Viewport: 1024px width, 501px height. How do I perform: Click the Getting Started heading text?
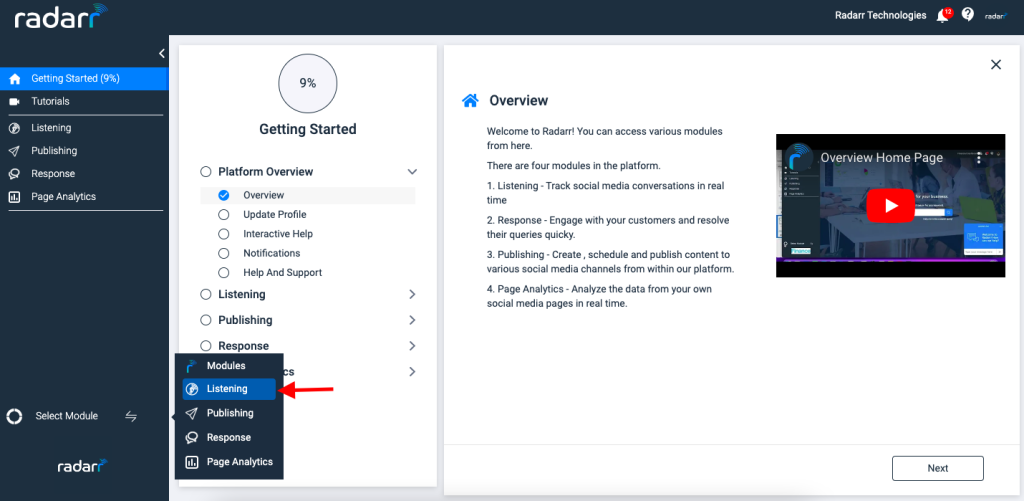(x=308, y=129)
